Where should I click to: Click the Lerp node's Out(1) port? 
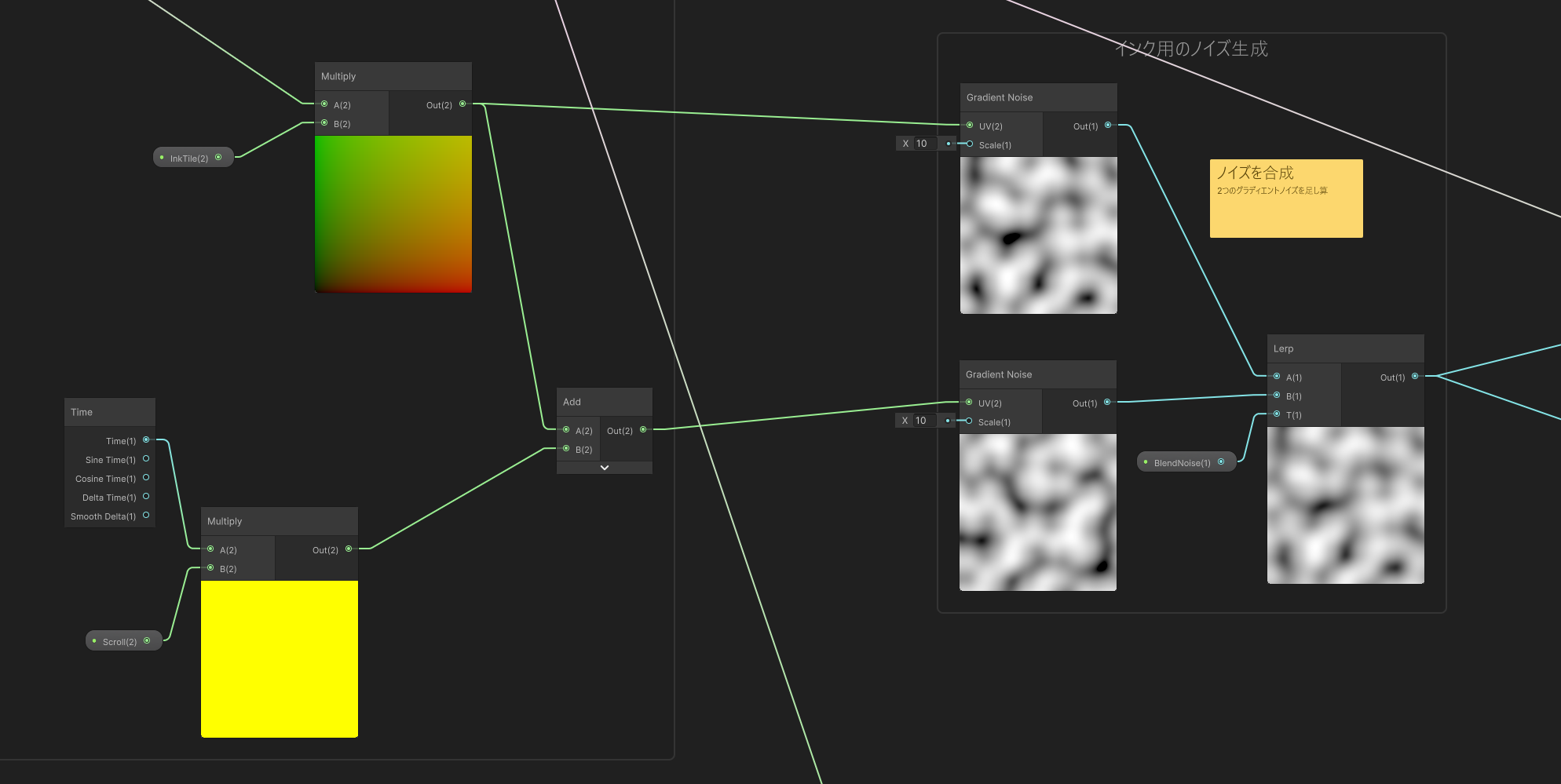tap(1415, 377)
